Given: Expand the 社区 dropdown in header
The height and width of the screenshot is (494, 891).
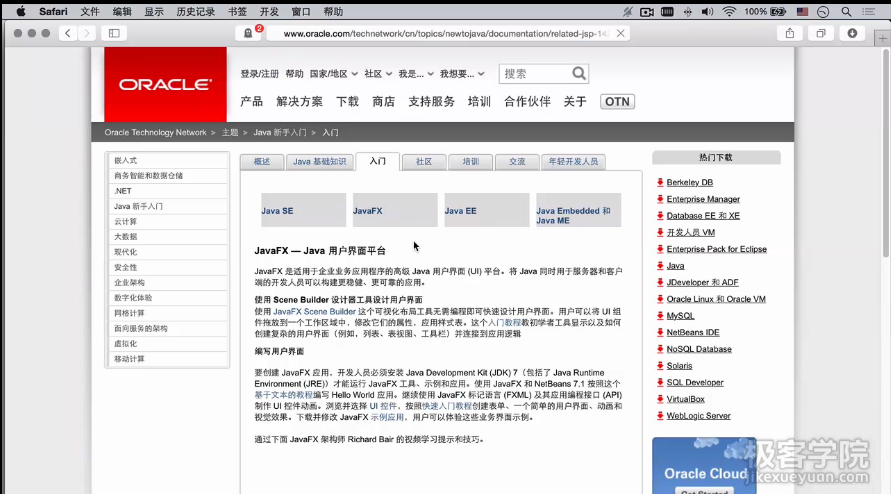Looking at the screenshot, I should click(378, 74).
